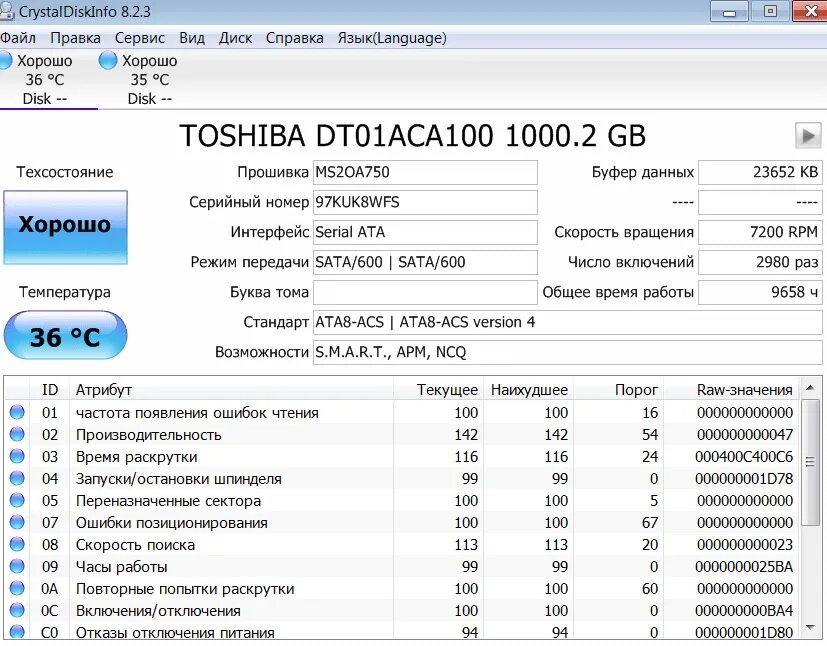Click the rotation speed value 7200 RPM
Viewport: 827px width, 646px height.
tap(760, 233)
